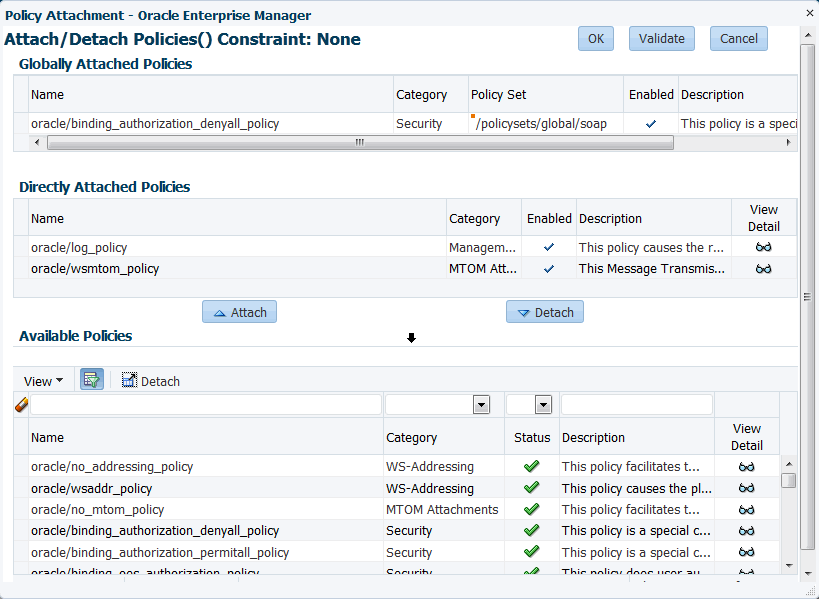View detail glasses for oracle/wsaddr_policy
Viewport: 819px width, 599px height.
point(746,488)
